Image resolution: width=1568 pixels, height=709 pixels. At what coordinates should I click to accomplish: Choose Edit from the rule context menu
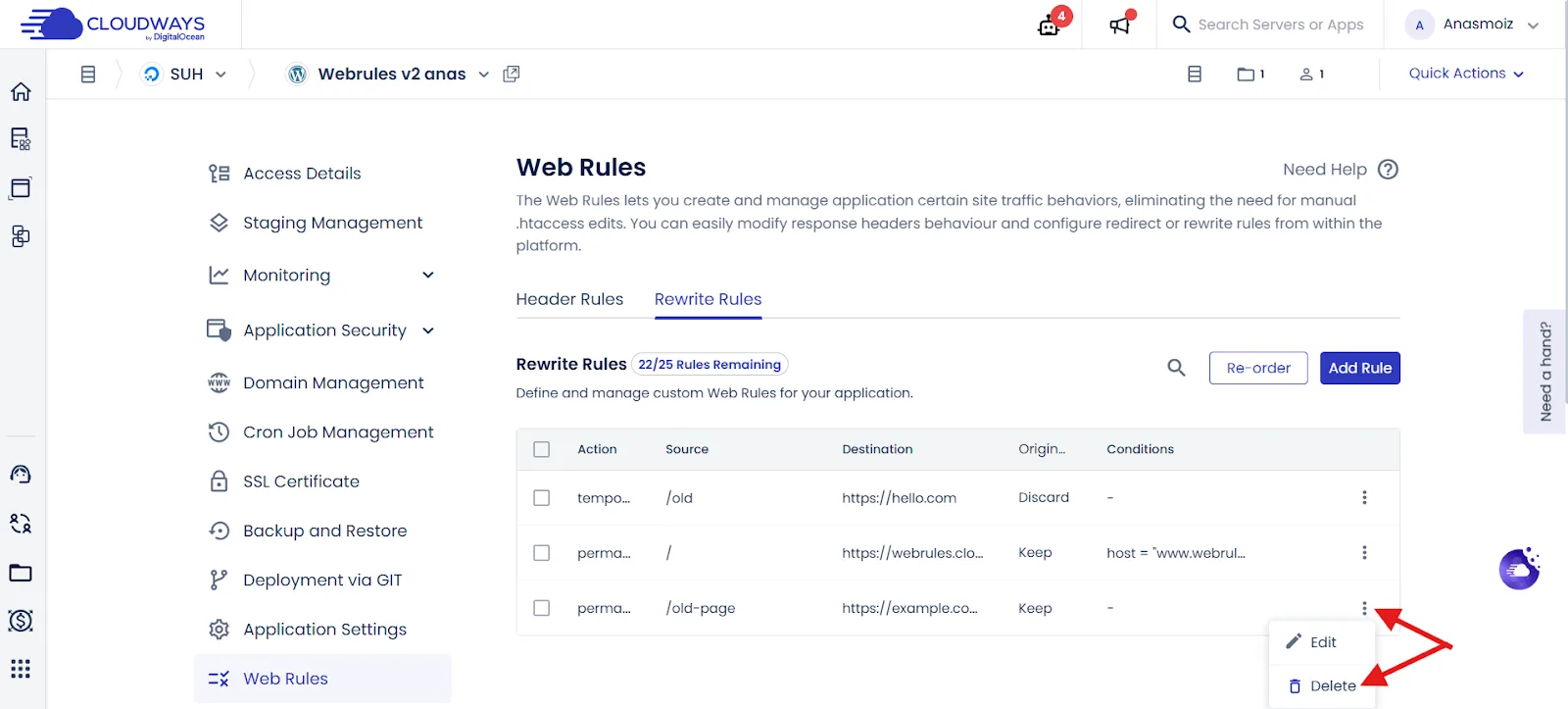1322,642
